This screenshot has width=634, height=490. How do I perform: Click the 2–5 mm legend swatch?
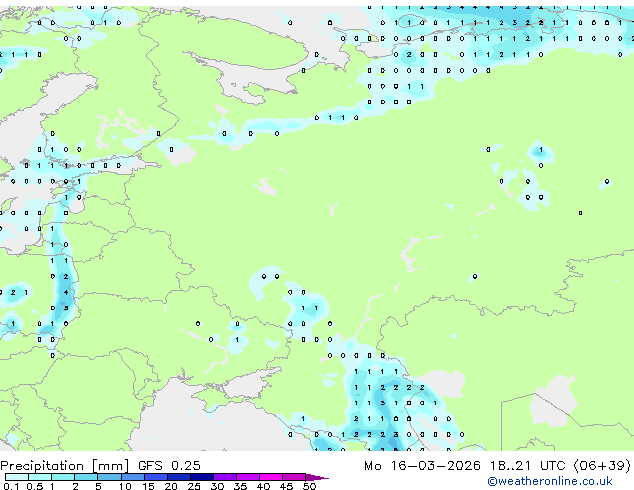(x=86, y=477)
